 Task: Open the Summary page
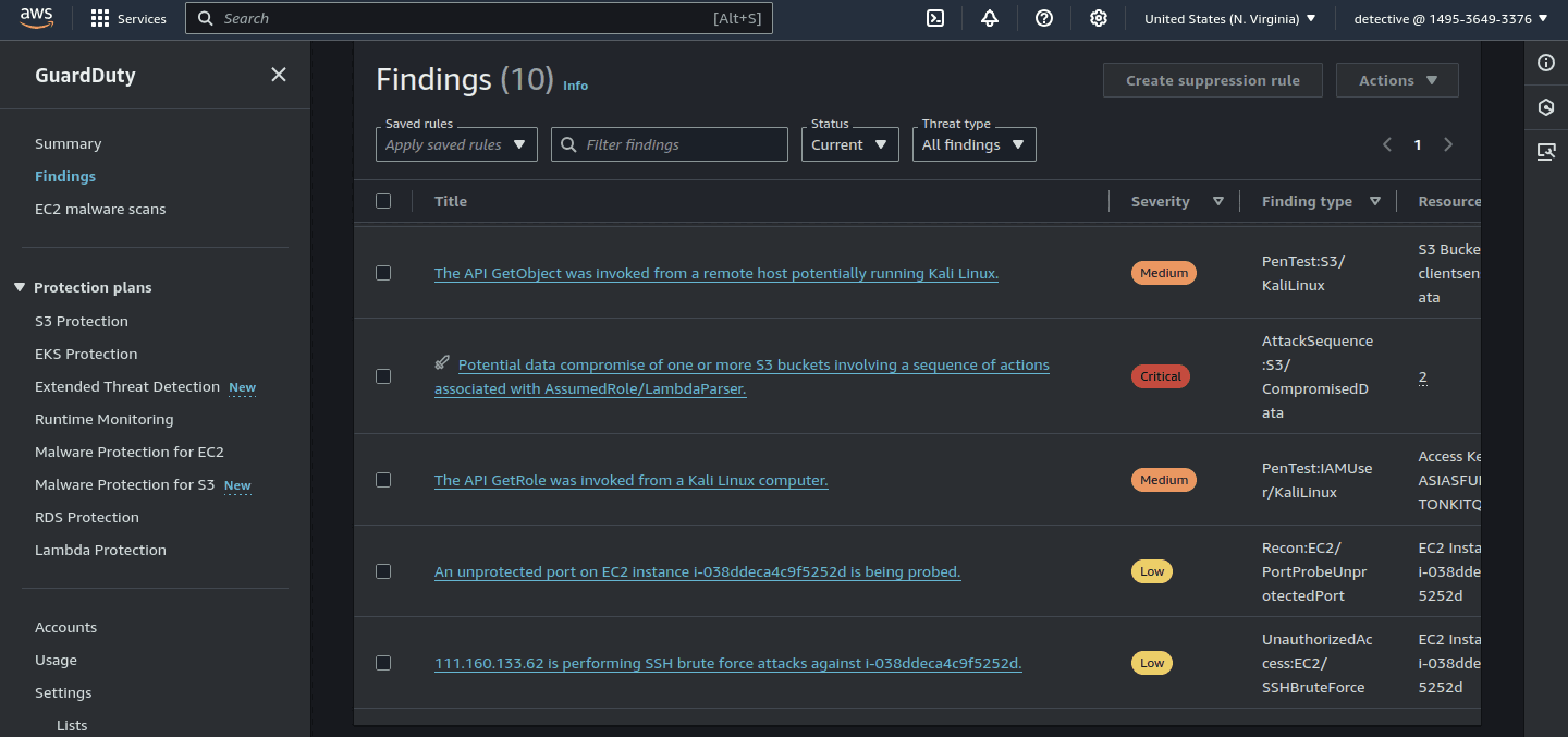pos(68,144)
